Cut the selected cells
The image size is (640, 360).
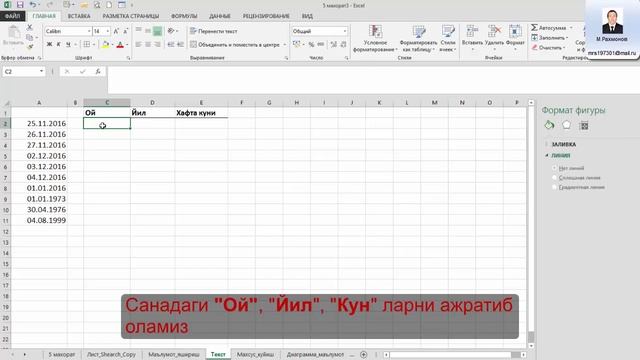(x=29, y=27)
